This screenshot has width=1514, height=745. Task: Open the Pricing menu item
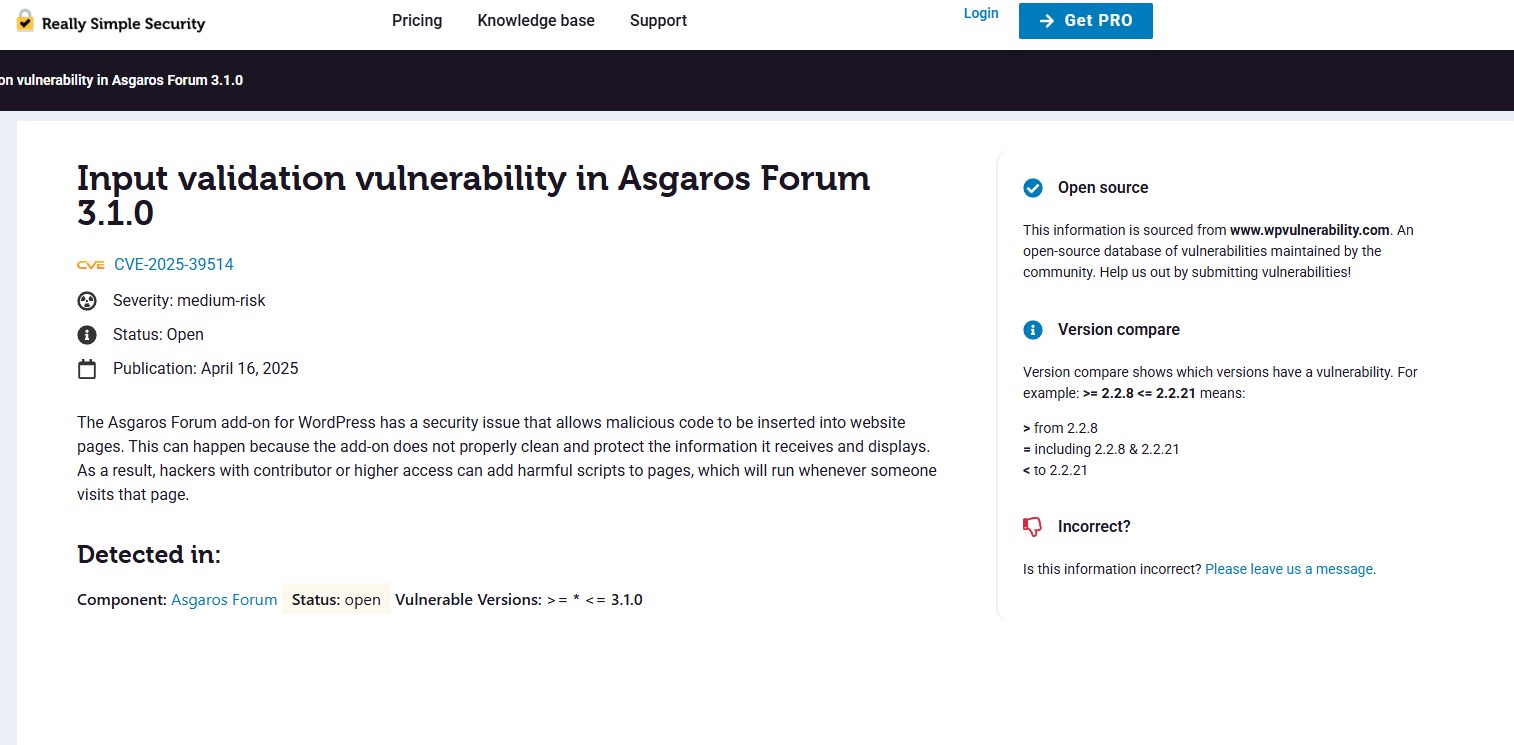tap(417, 20)
